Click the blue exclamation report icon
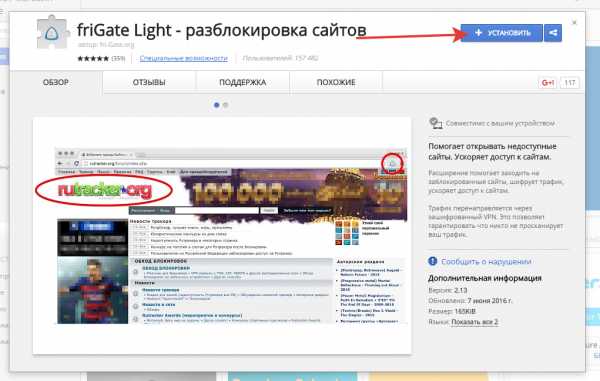 [x=432, y=261]
